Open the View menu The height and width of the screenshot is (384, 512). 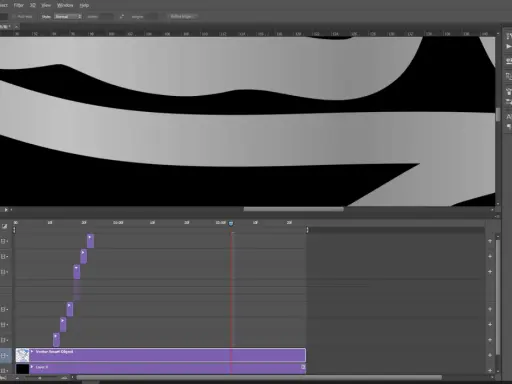[x=46, y=5]
